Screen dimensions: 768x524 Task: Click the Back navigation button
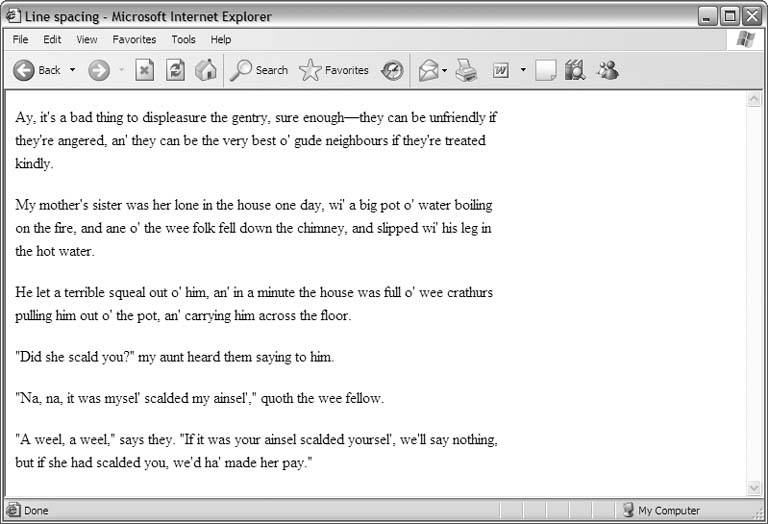37,70
